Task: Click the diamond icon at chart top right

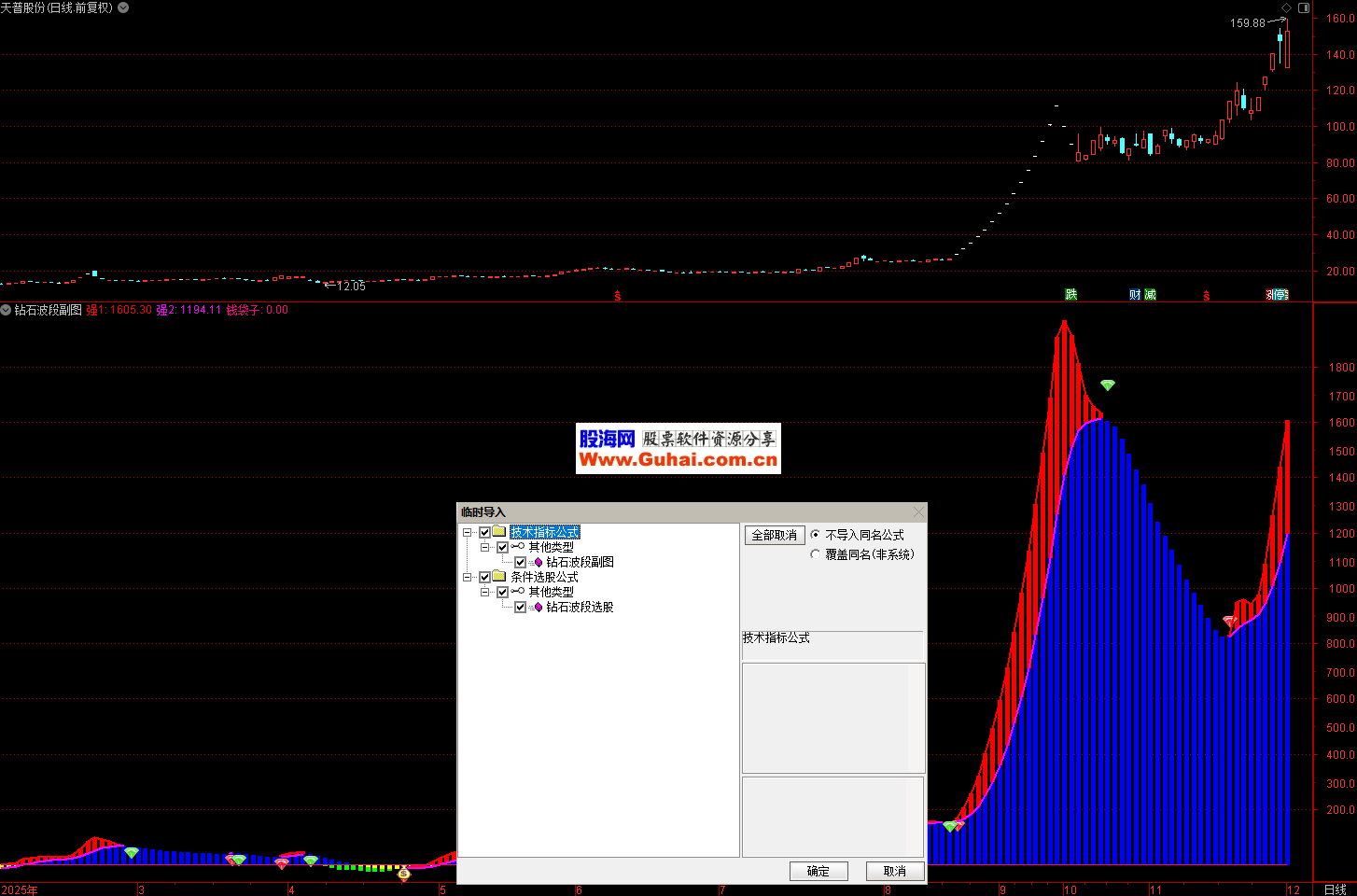Action: 1286,7
